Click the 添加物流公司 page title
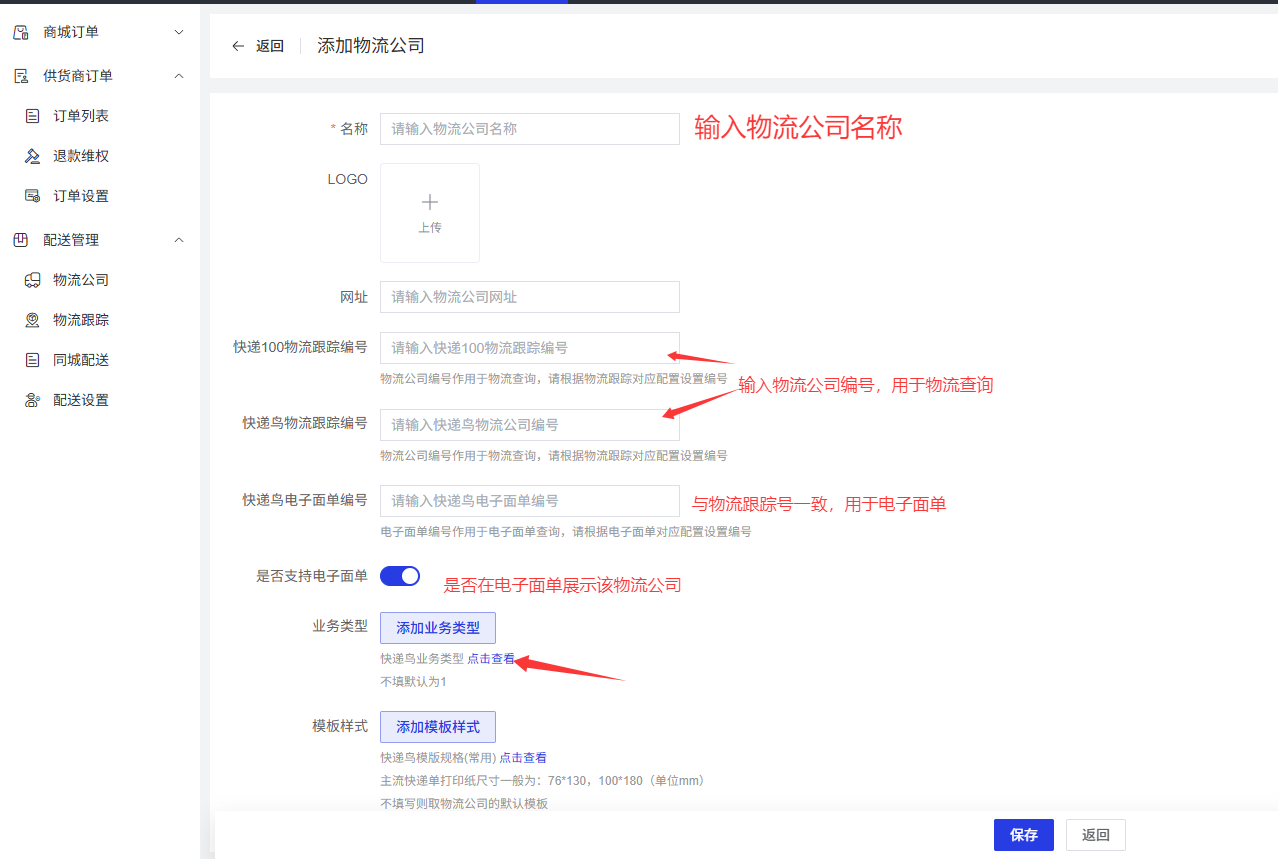 click(x=371, y=46)
